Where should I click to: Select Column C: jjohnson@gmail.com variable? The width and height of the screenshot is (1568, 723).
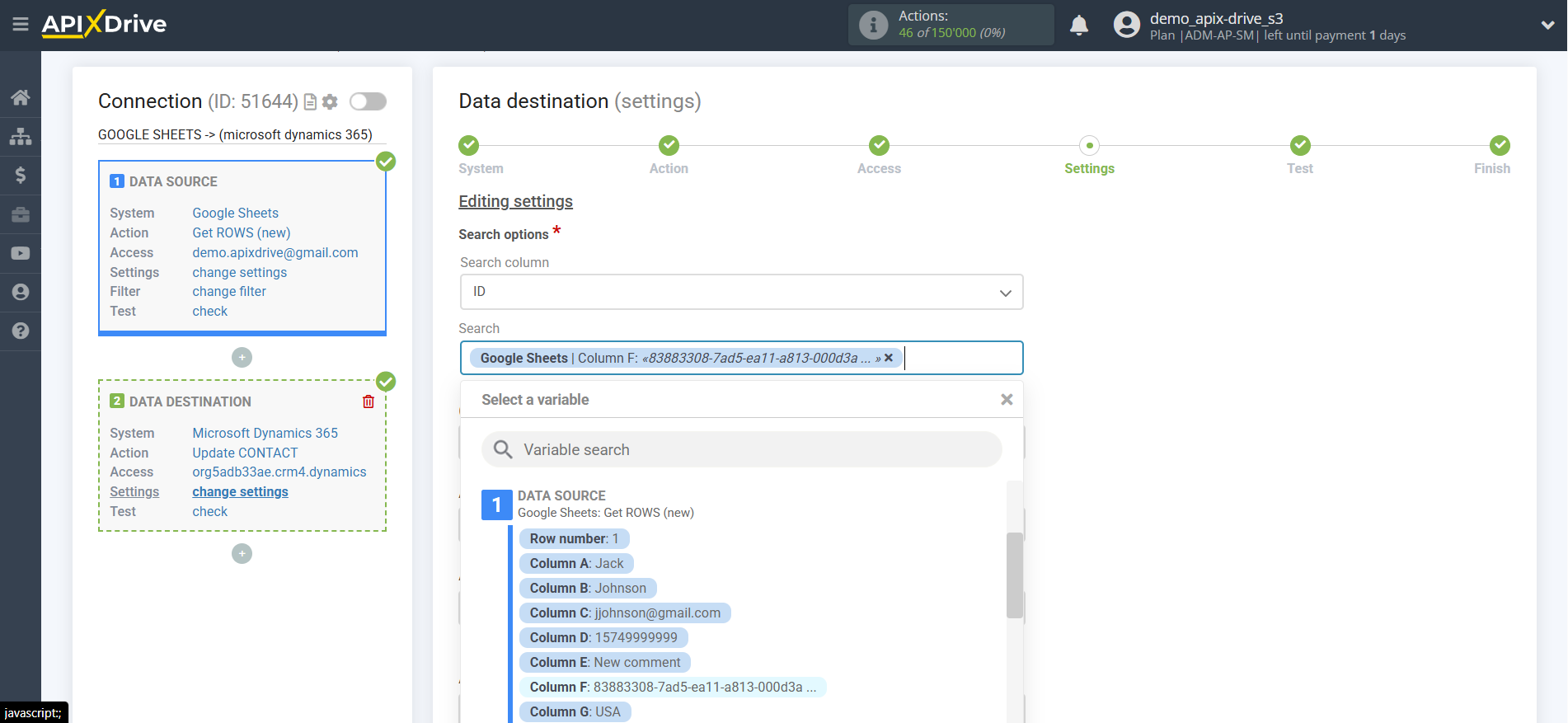pyautogui.click(x=625, y=613)
